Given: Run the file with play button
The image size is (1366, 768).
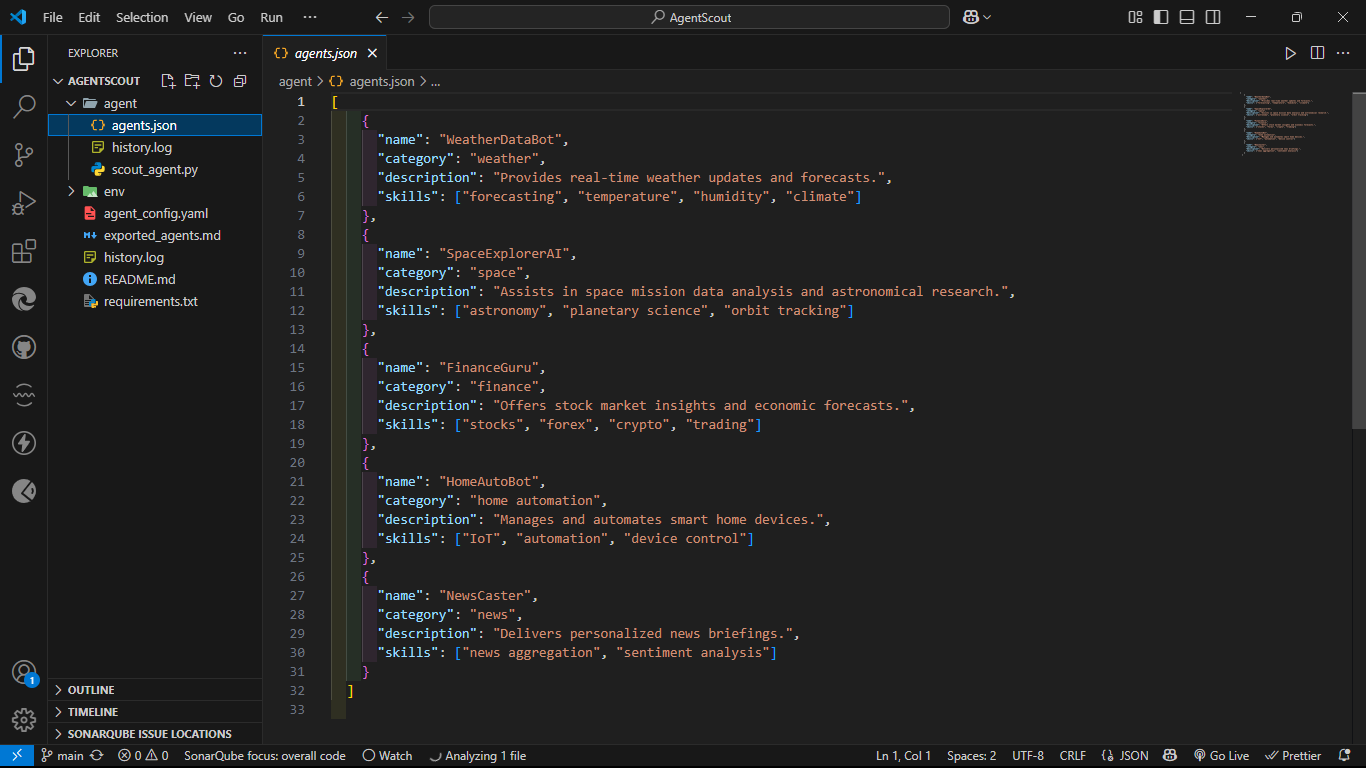Looking at the screenshot, I should tap(1290, 53).
